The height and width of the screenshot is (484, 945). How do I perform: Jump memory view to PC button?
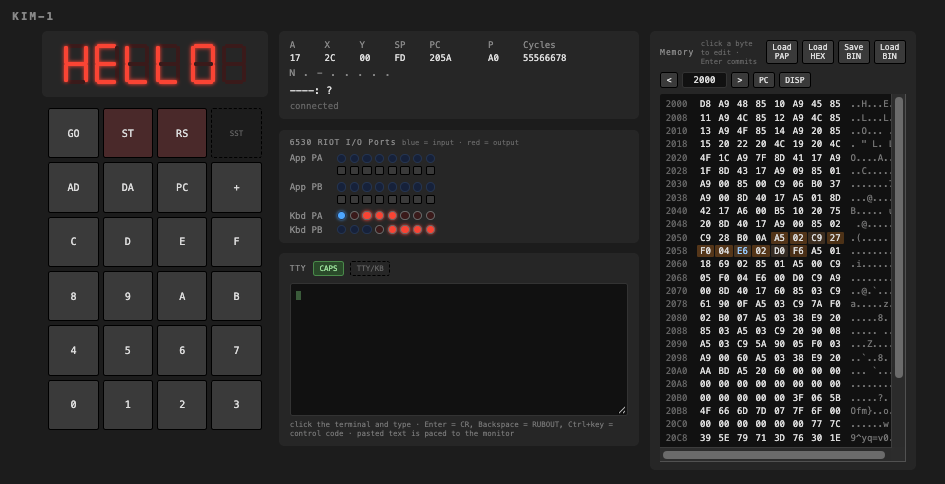pyautogui.click(x=764, y=80)
